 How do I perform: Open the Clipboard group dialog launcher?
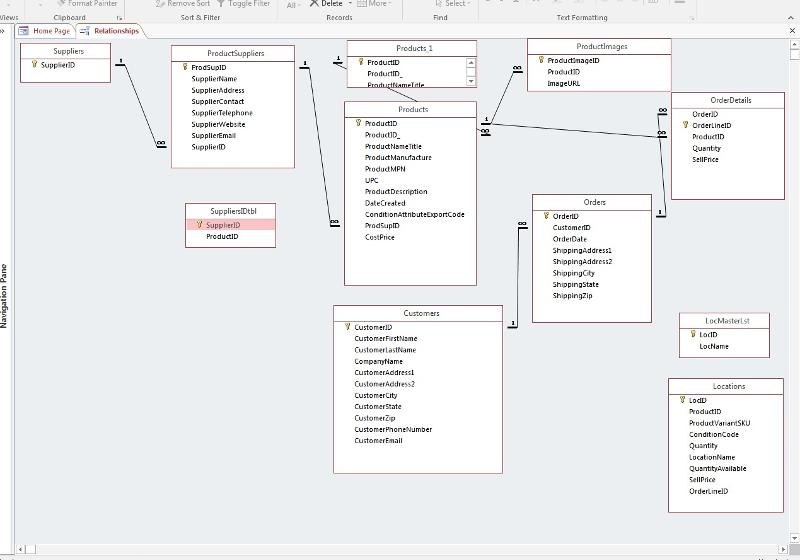[119, 18]
